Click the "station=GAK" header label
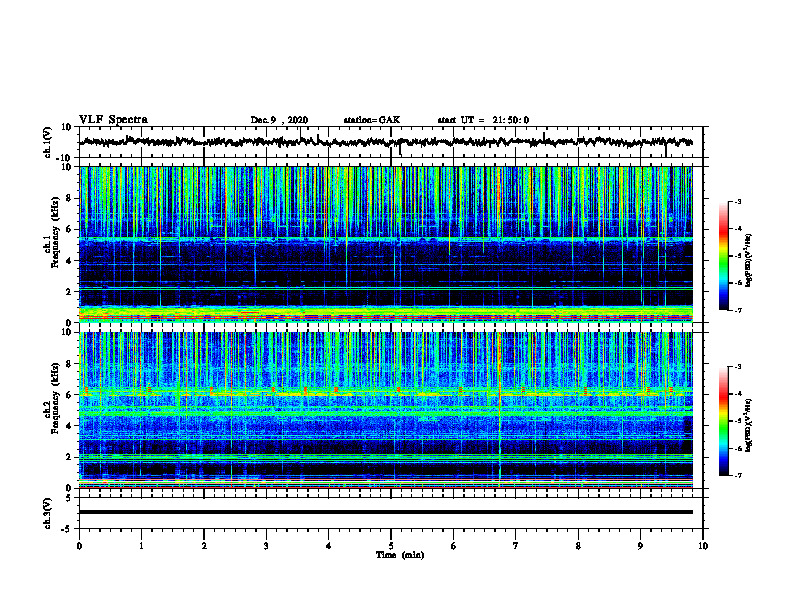792x612 pixels. click(x=372, y=120)
